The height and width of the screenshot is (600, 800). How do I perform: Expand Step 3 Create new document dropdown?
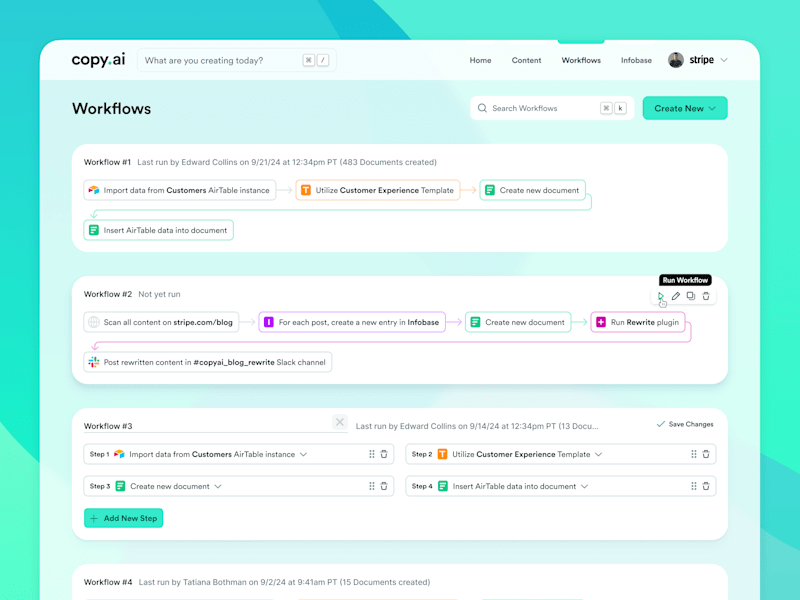(x=218, y=486)
